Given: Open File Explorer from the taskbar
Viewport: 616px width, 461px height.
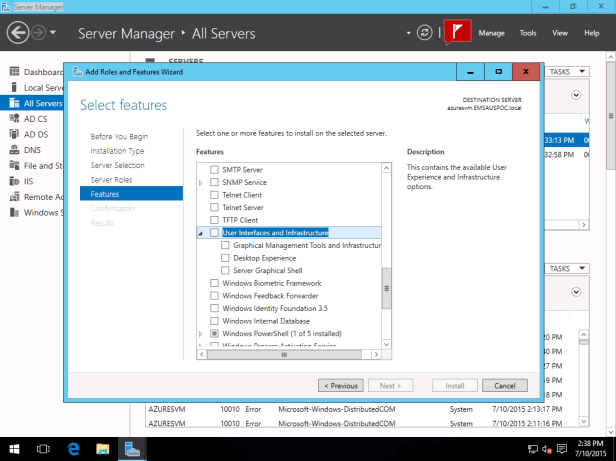Looking at the screenshot, I should pos(102,449).
